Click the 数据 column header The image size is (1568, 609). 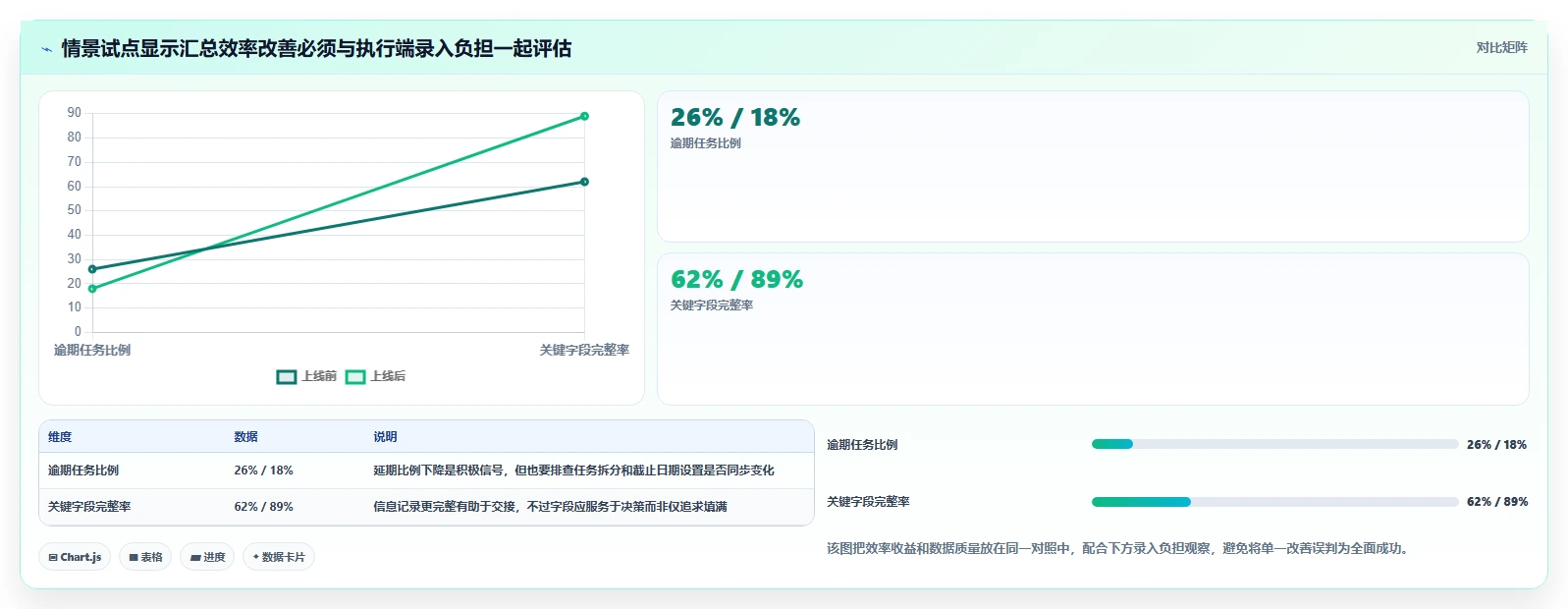(245, 437)
